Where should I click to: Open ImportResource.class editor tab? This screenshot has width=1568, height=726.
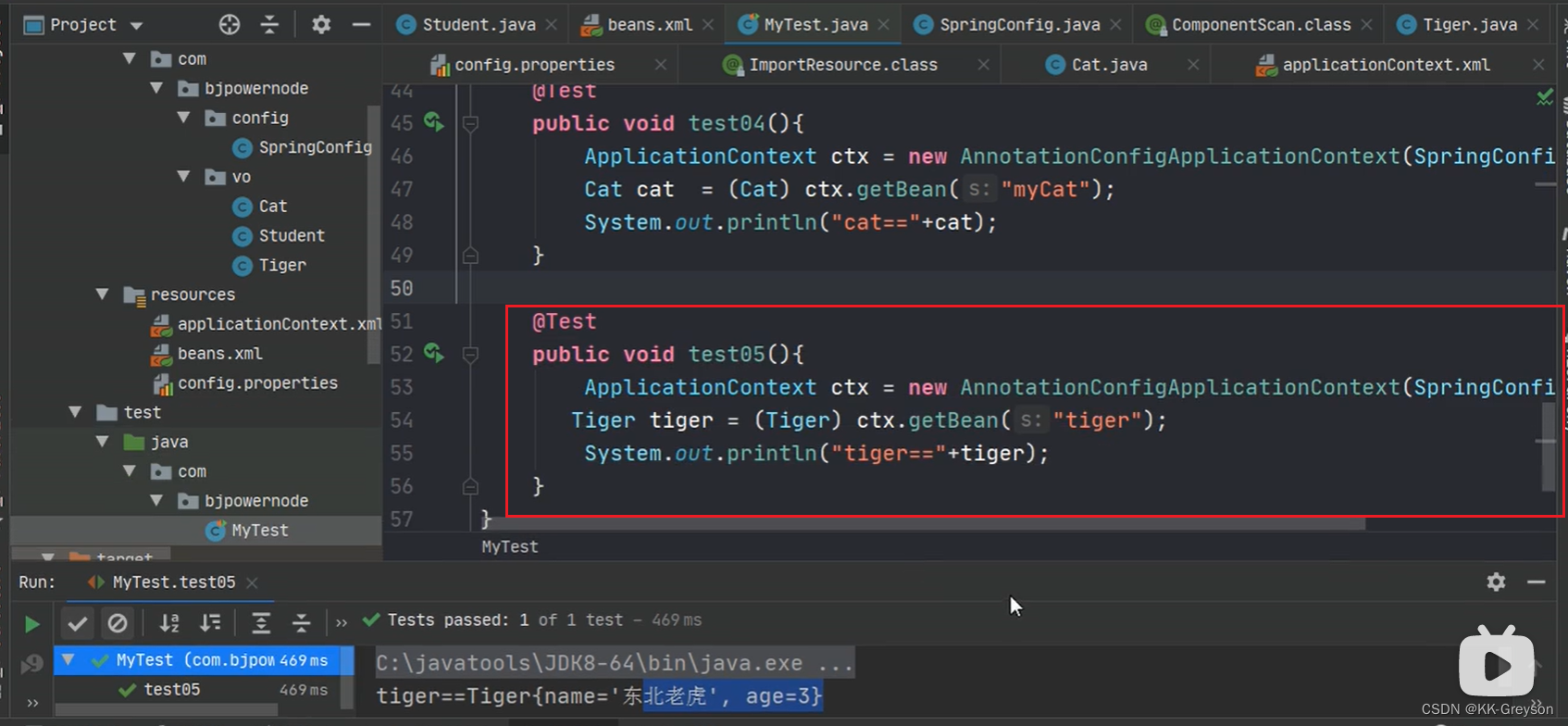[842, 65]
